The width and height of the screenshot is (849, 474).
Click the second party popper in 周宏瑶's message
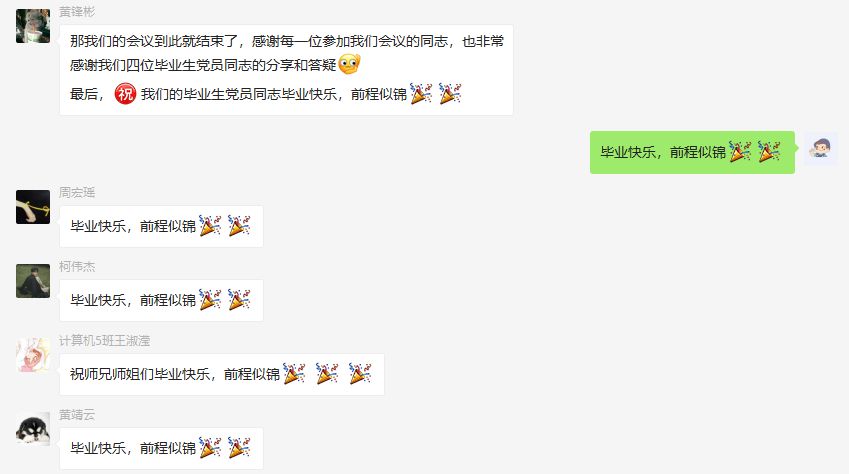pos(239,225)
